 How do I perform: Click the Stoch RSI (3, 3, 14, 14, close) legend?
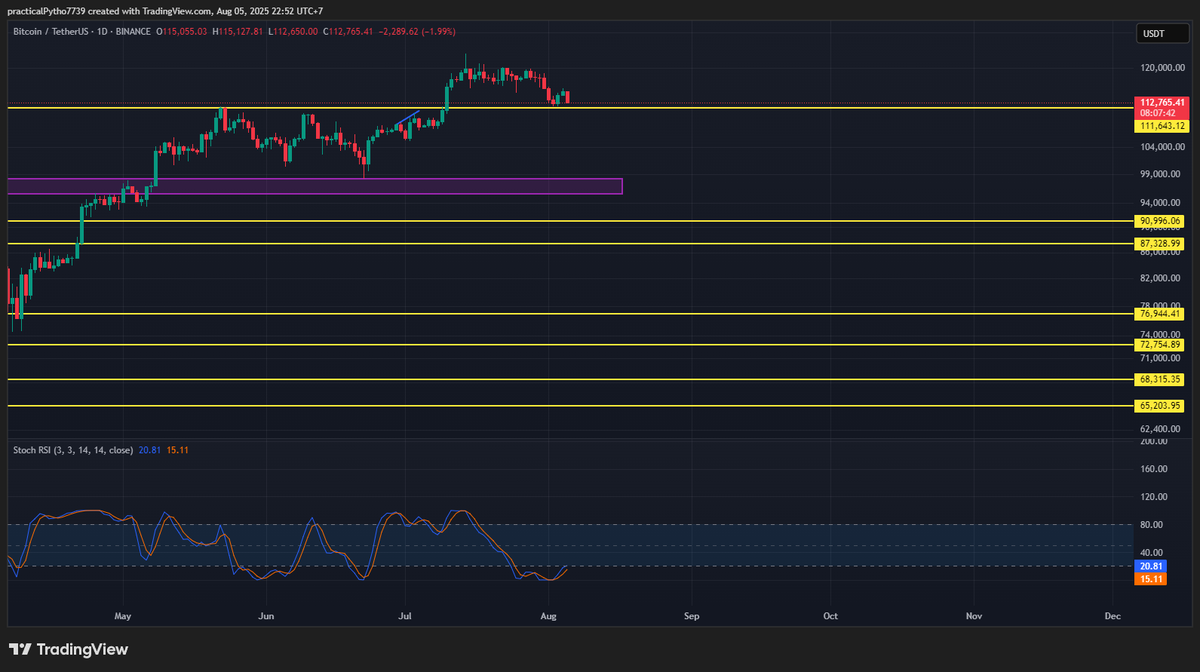tap(73, 450)
